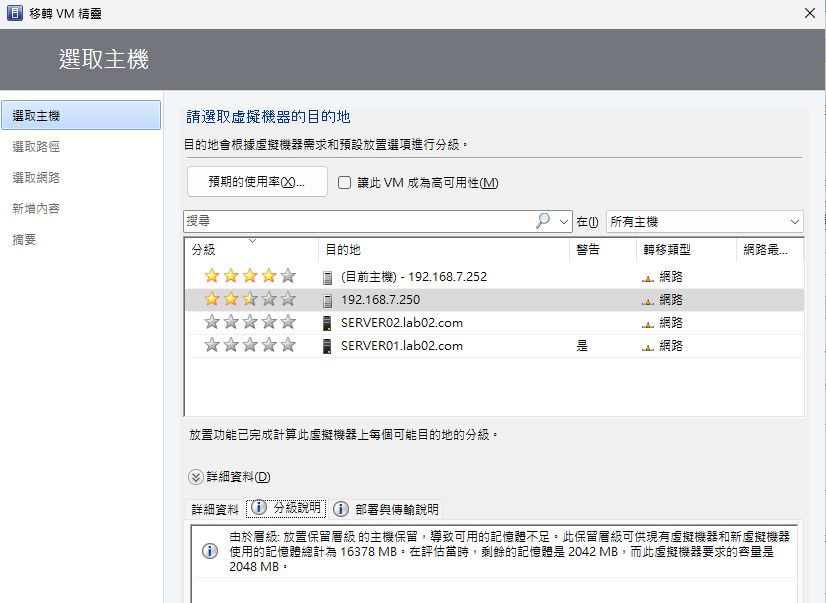This screenshot has width=826, height=603.
Task: Go to the 選取路徑 wizard step
Action: coord(36,146)
